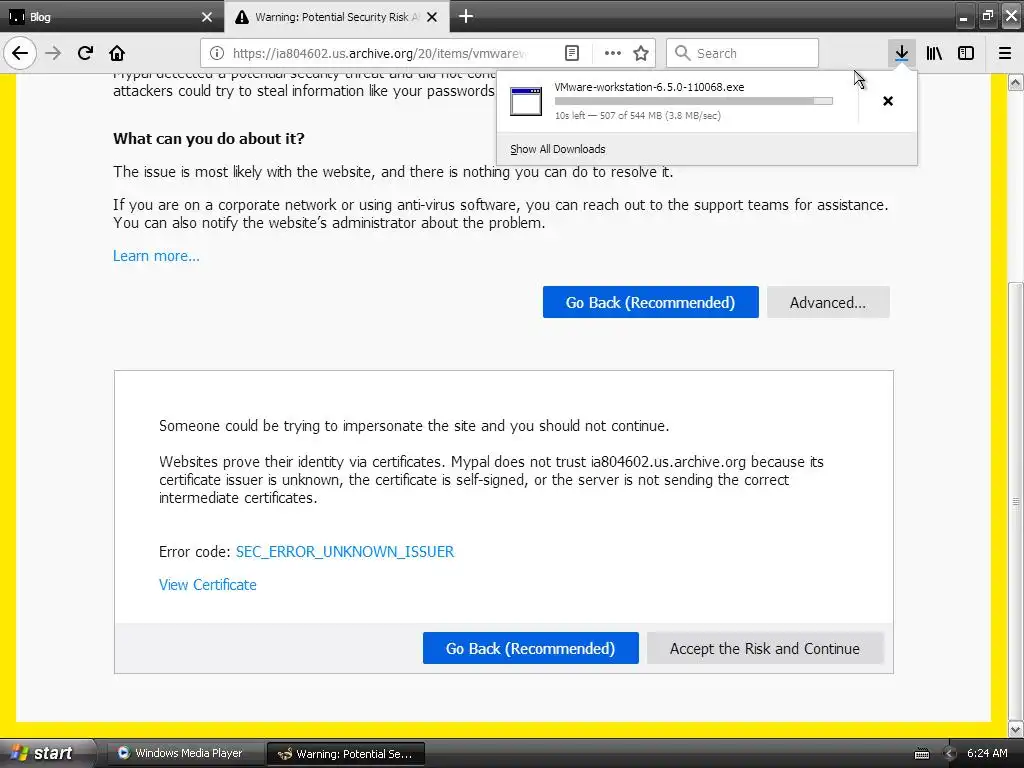Click the vertical scrollbar thumb
Viewport: 1024px width, 768px height.
click(x=1016, y=501)
